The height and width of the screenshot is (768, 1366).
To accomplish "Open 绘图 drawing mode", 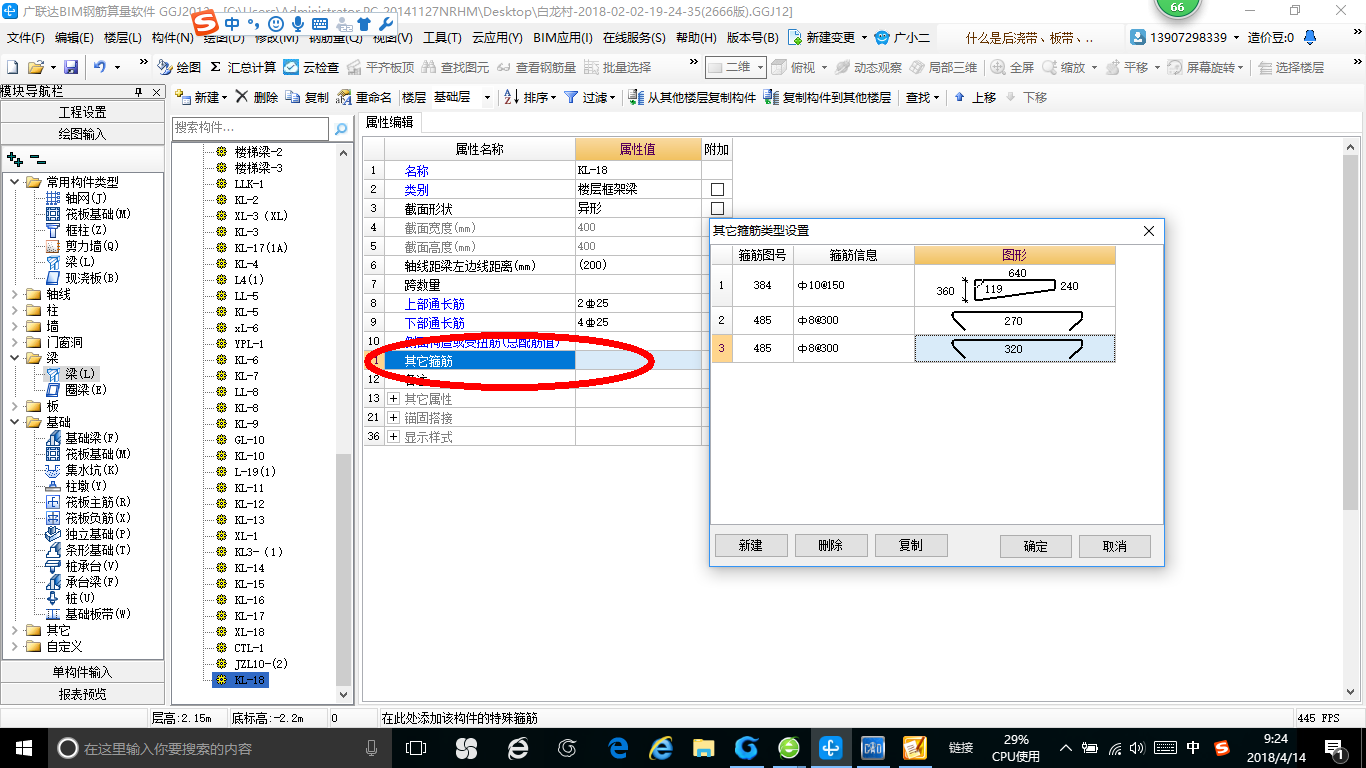I will coord(180,67).
